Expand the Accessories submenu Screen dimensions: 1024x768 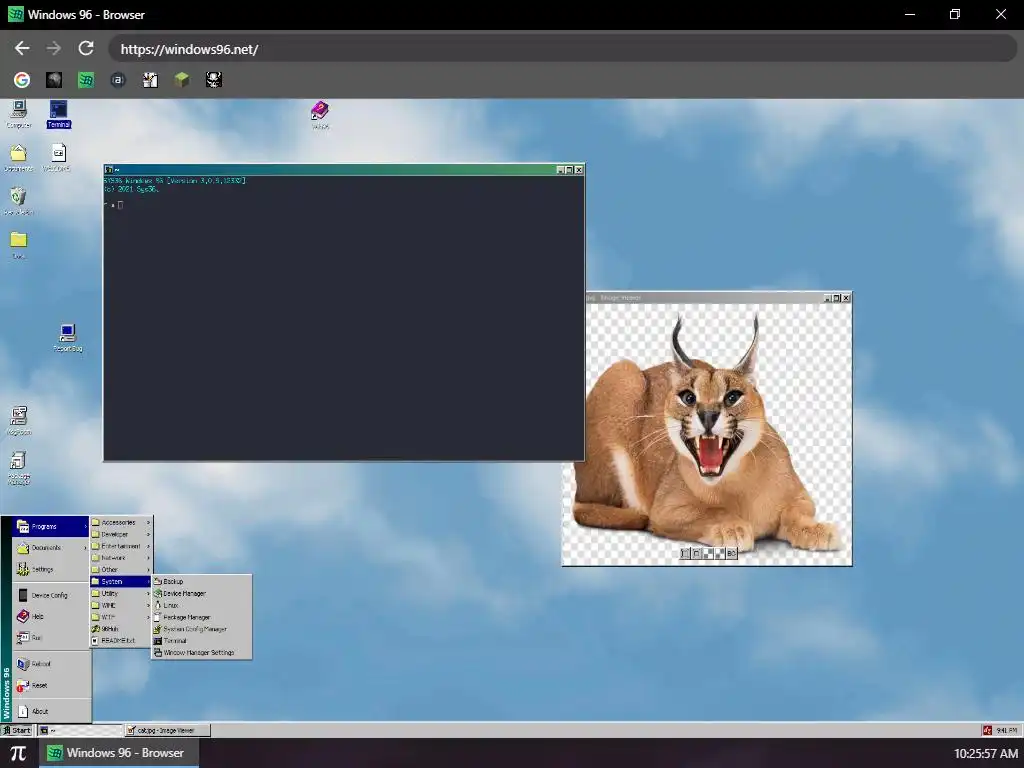121,522
